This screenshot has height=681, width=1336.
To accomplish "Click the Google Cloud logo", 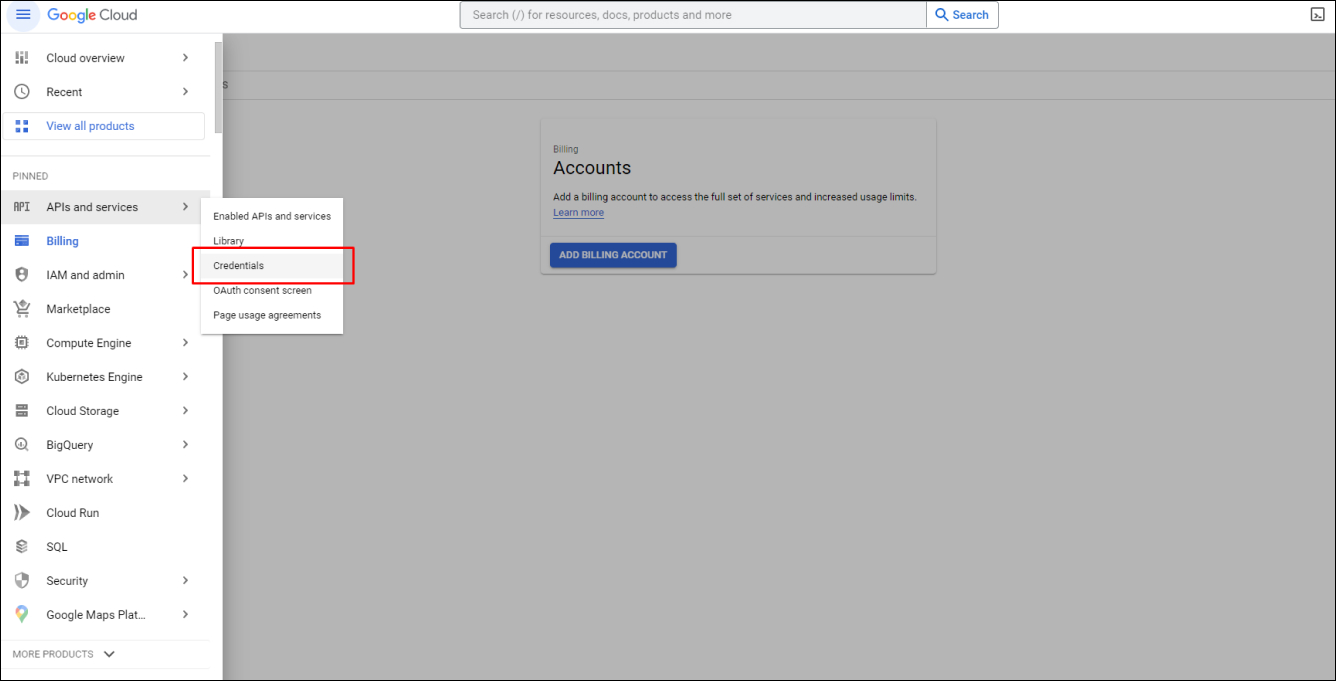I will [92, 15].
